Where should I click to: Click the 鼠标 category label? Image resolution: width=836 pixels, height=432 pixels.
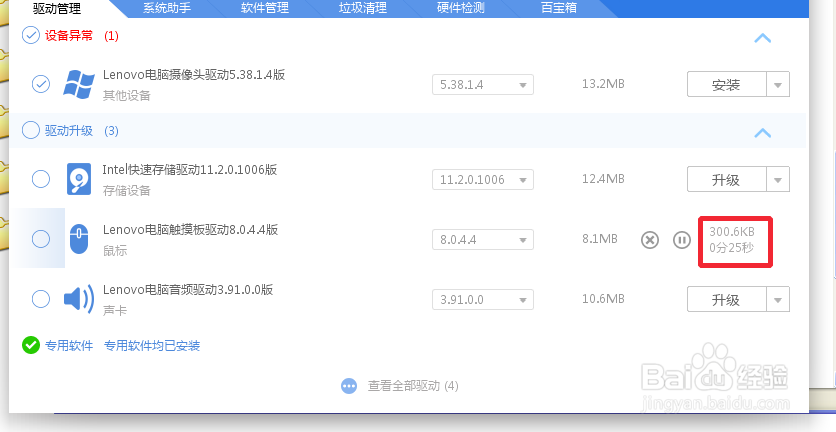(115, 251)
